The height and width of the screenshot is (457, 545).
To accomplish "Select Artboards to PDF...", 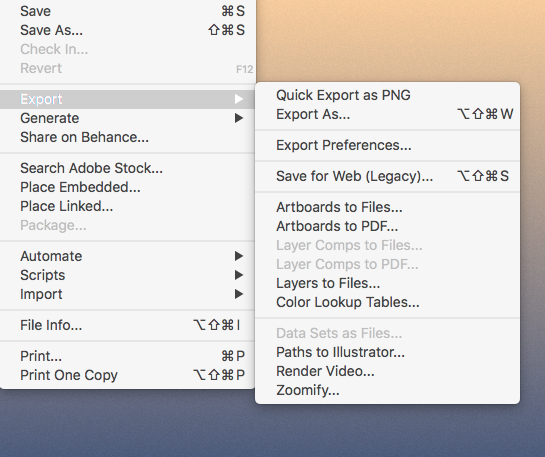I will (388, 226).
